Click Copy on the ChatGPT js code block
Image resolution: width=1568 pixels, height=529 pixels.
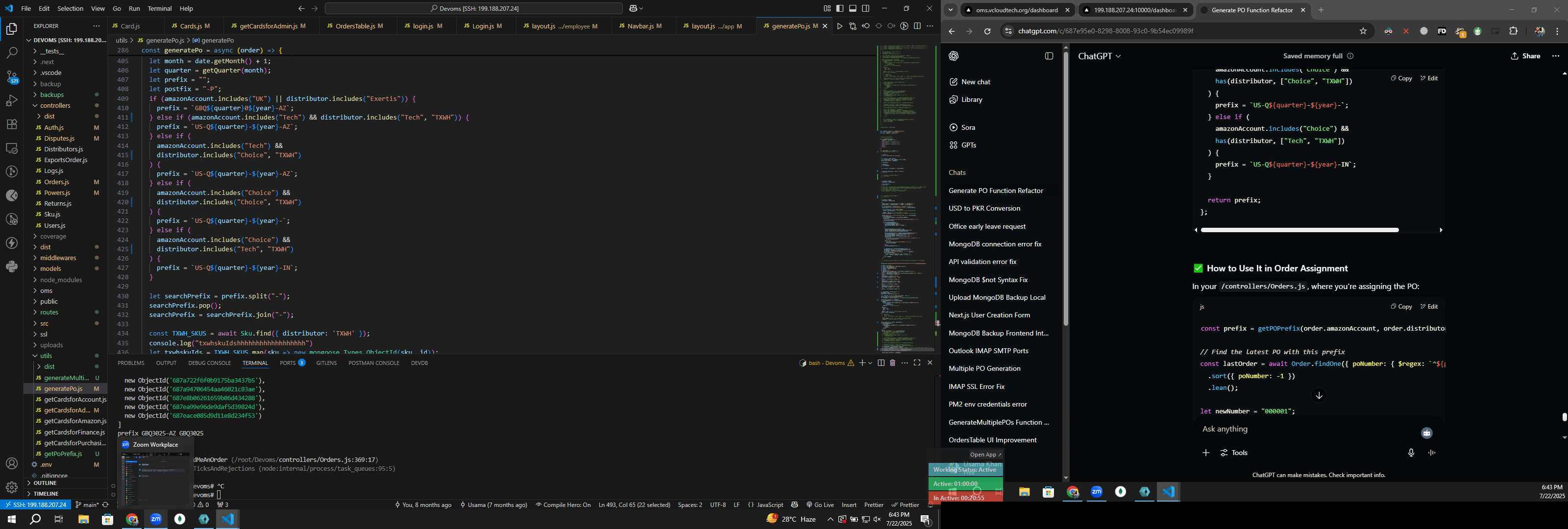(x=1401, y=307)
